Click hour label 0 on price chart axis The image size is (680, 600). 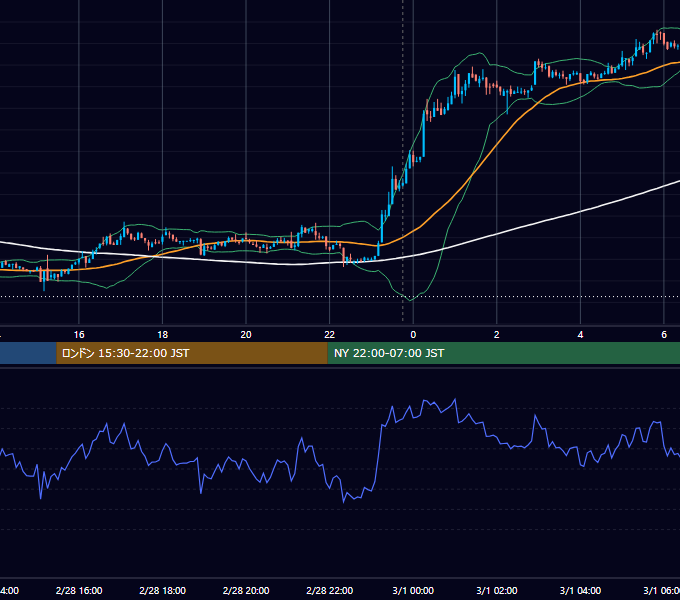[x=413, y=335]
